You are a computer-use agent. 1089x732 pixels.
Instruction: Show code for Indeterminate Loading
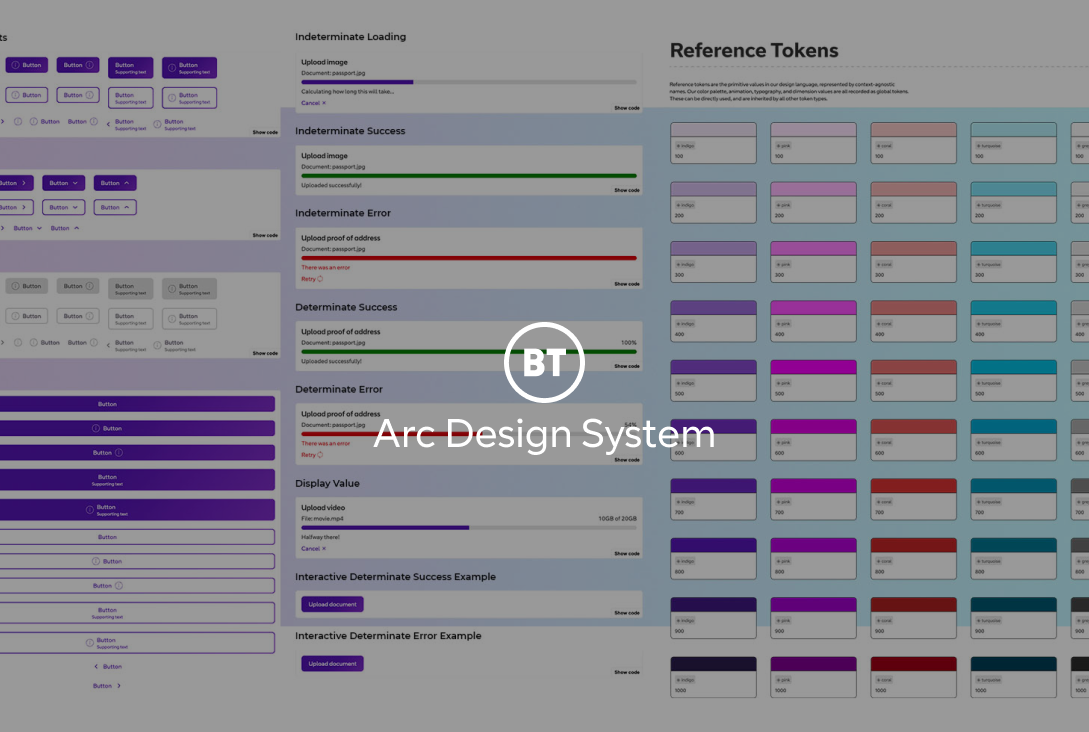click(x=626, y=108)
